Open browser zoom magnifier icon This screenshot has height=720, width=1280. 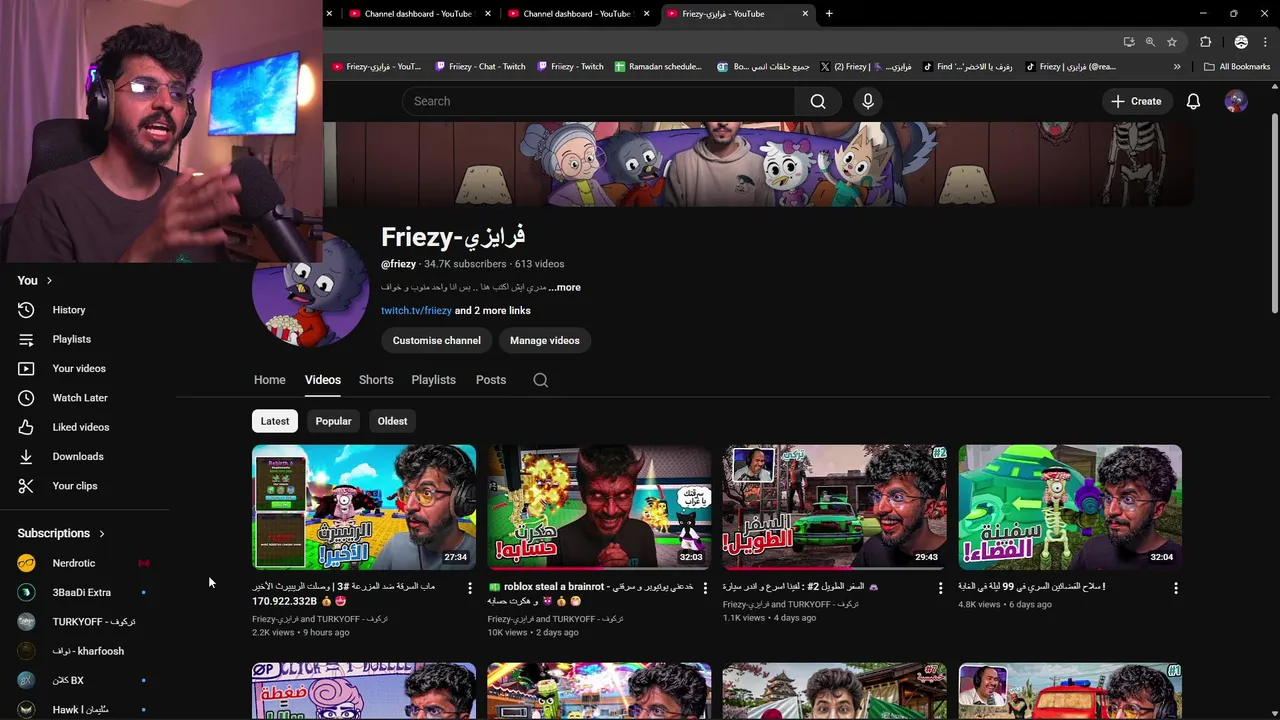[x=1150, y=42]
